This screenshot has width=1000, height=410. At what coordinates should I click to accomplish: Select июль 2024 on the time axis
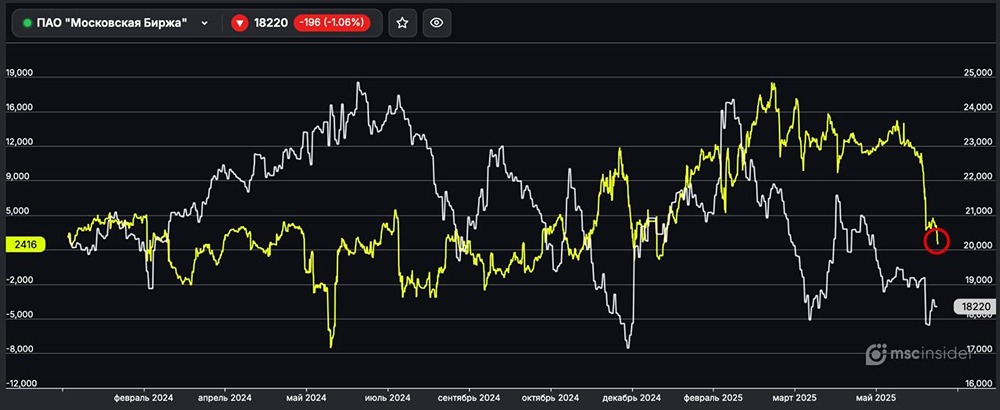[389, 397]
